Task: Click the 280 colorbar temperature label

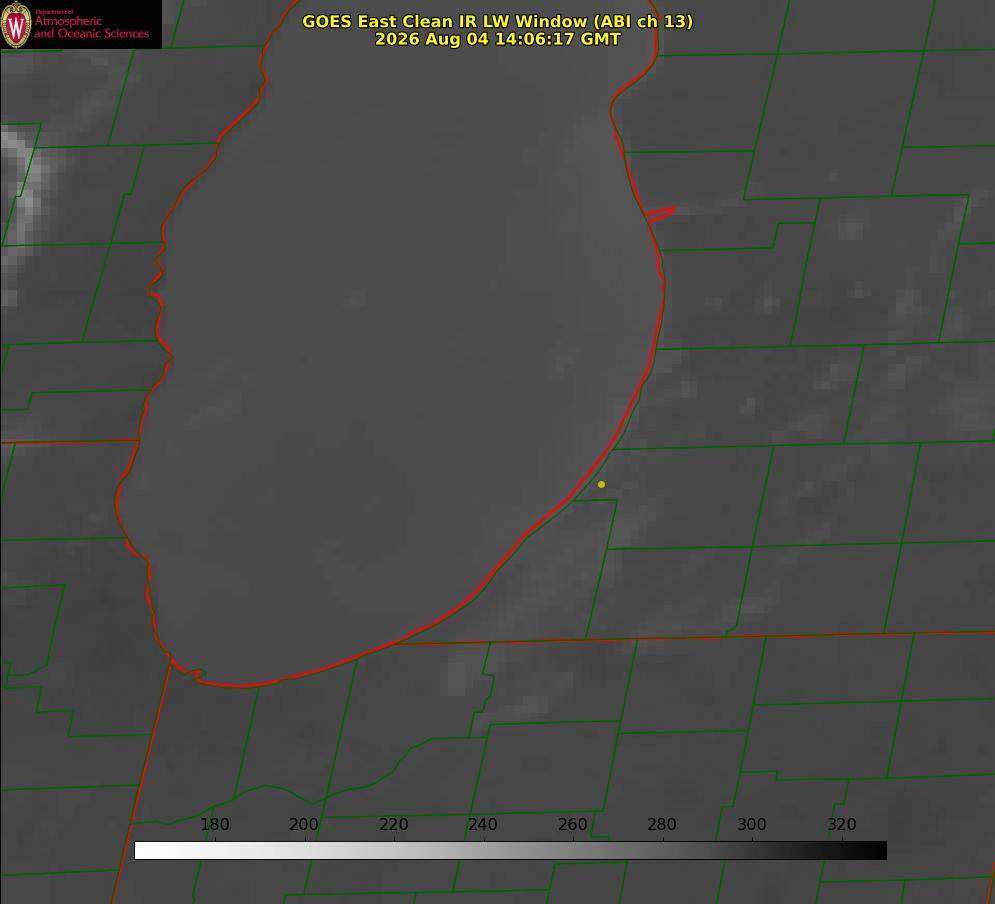Action: [662, 824]
